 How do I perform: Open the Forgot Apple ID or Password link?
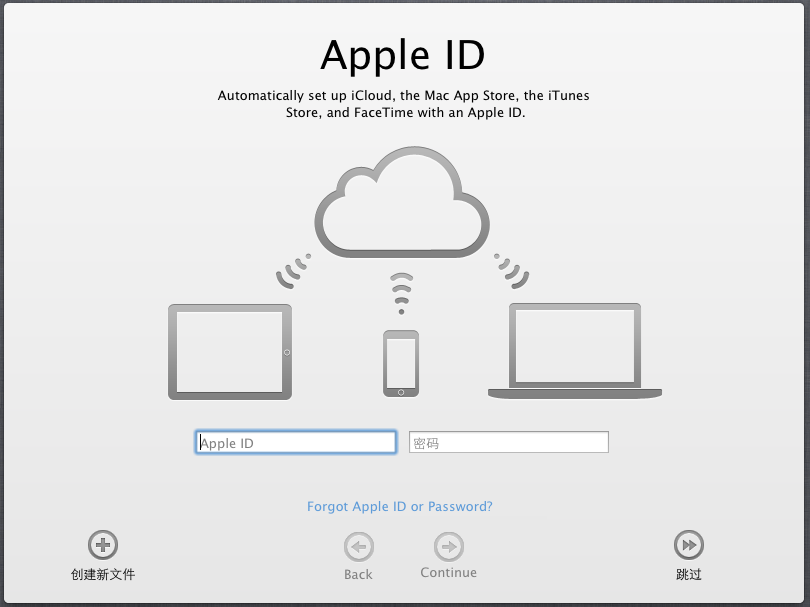(x=400, y=507)
